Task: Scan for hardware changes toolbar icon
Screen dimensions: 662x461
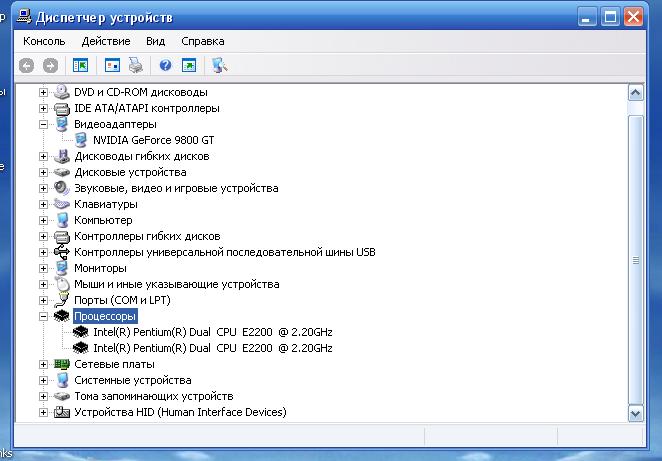Action: coord(220,65)
